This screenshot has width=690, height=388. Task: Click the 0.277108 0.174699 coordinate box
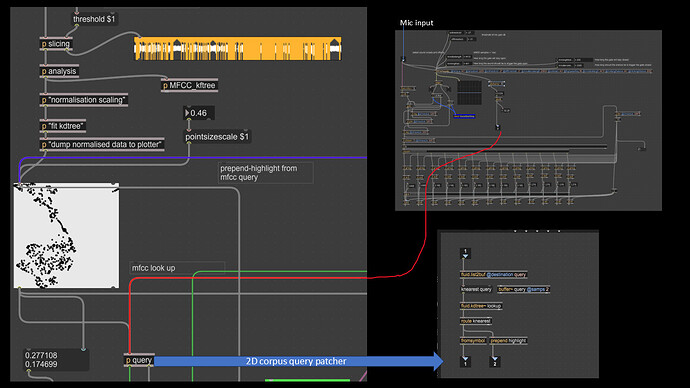tap(56, 359)
